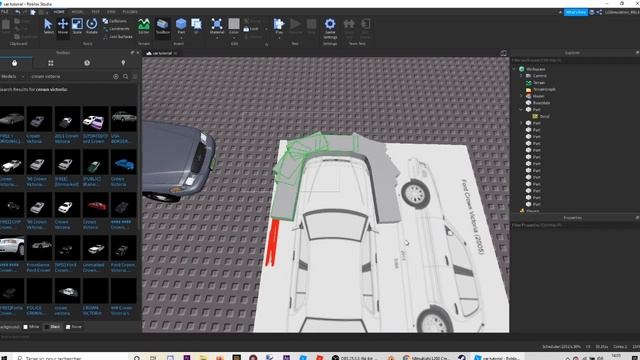The image size is (640, 360).
Task: Choose the Select tool in the ribbon
Action: coord(48,26)
